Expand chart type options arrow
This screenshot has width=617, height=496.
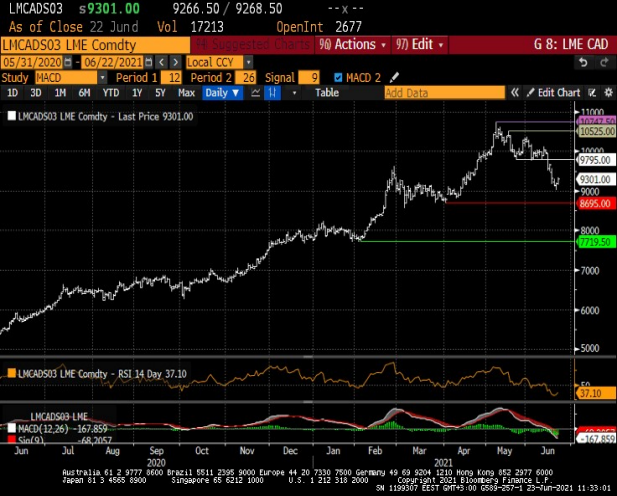[294, 93]
